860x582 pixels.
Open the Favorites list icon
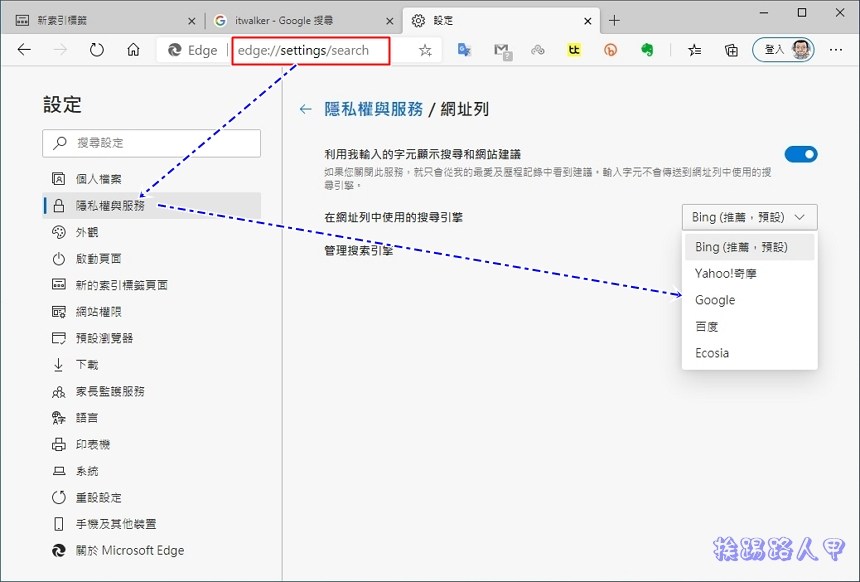(695, 50)
